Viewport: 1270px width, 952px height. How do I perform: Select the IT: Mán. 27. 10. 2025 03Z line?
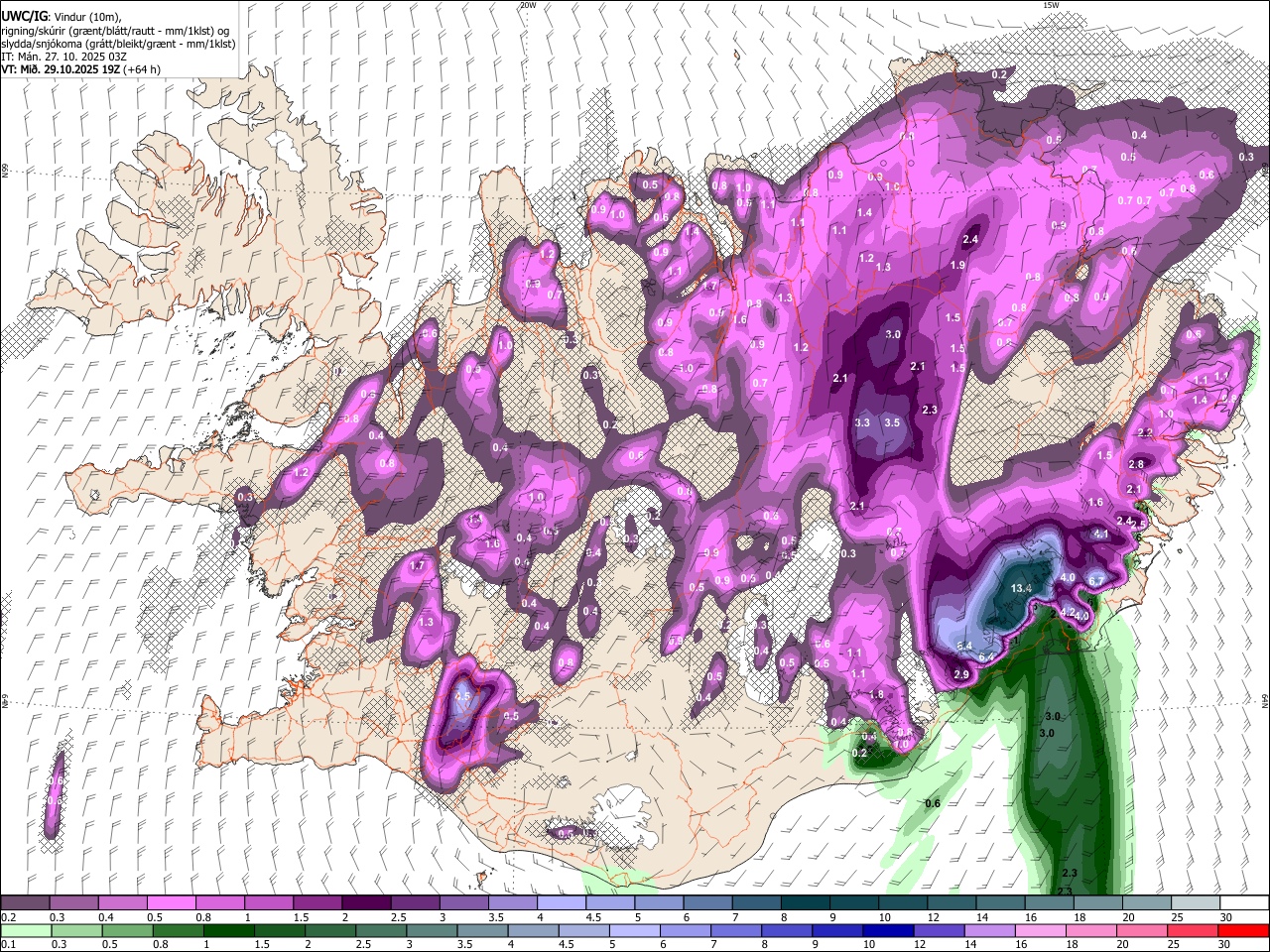tap(65, 57)
